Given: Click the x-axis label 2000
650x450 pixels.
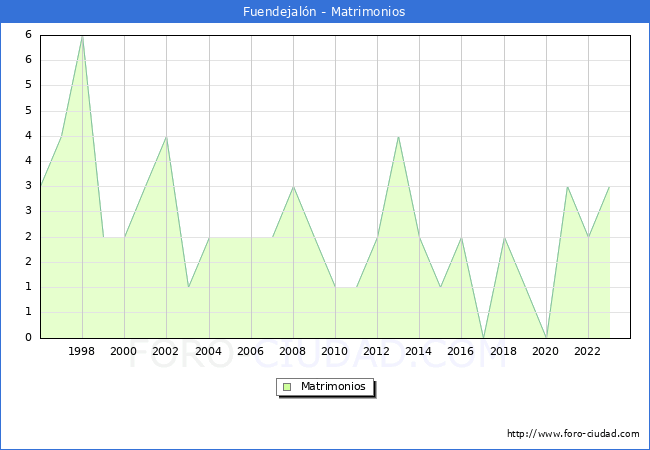Looking at the screenshot, I should (124, 351).
